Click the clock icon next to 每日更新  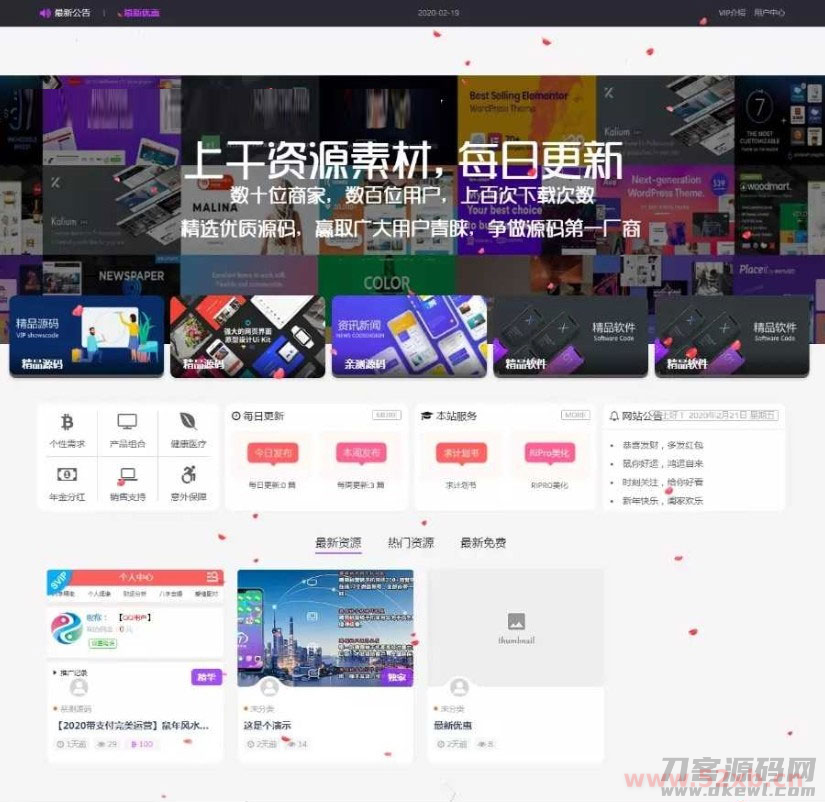pos(235,415)
